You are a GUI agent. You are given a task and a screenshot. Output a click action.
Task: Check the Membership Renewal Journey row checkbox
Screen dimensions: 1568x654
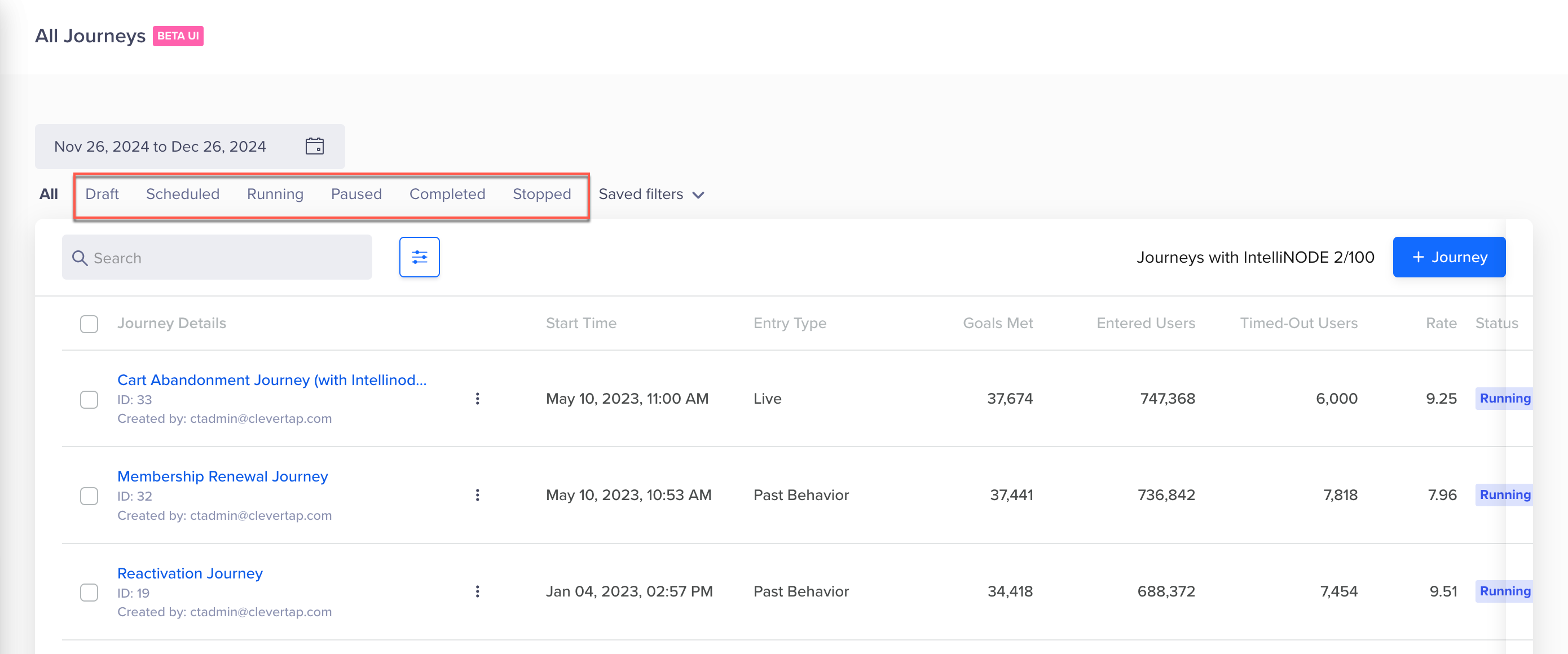tap(89, 496)
